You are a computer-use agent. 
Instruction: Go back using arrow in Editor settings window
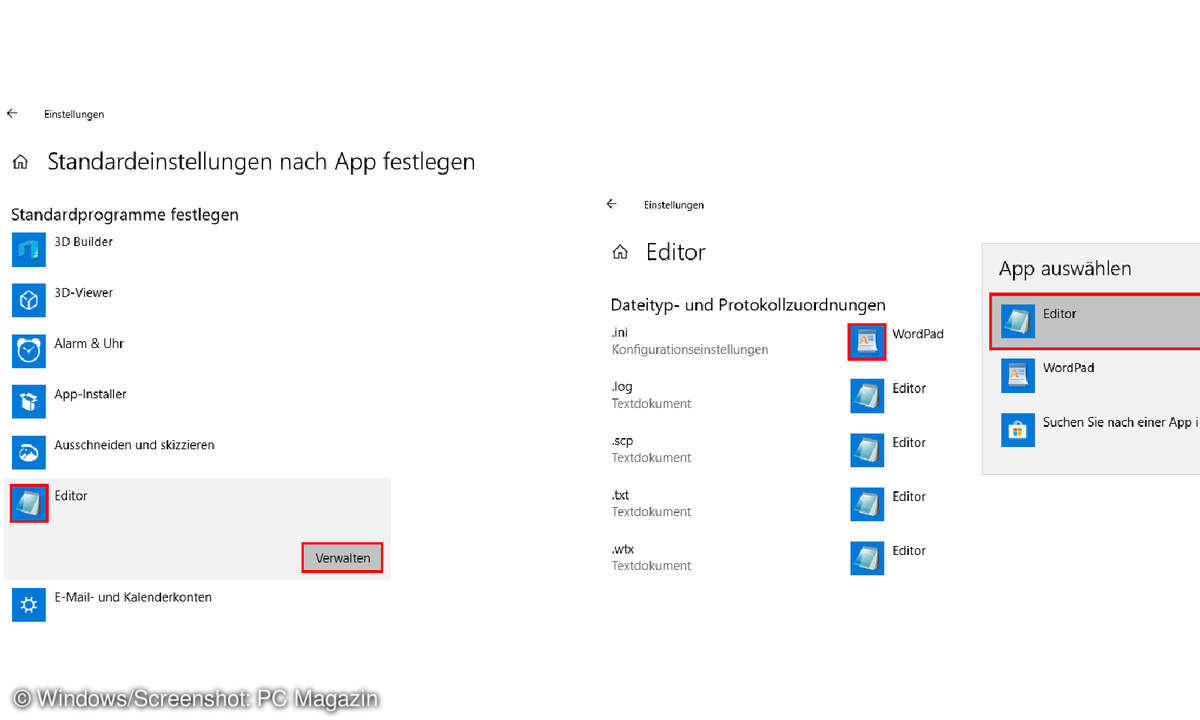point(612,204)
